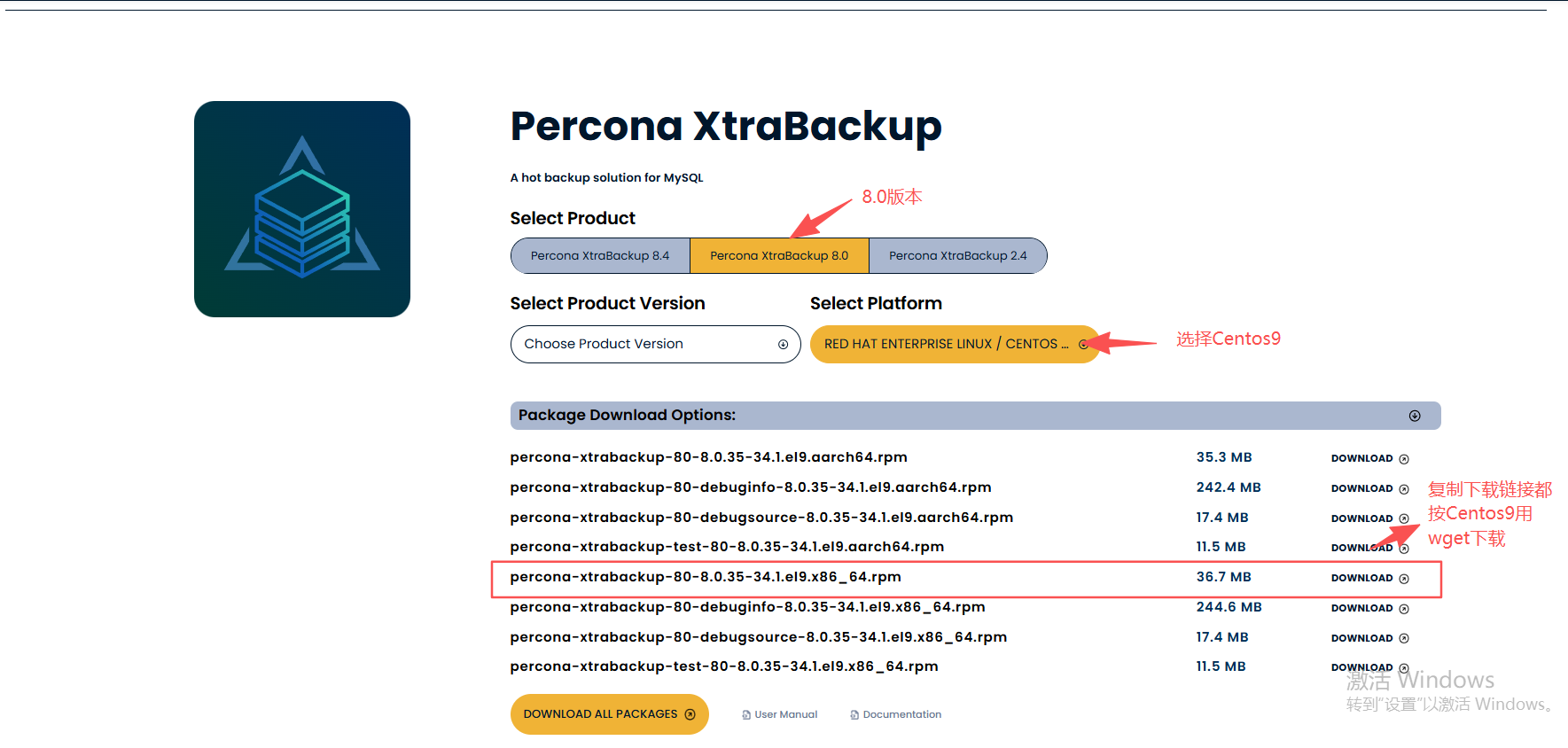Click the Percona XtraBackup page heading
Image resolution: width=1568 pixels, height=748 pixels.
726,127
